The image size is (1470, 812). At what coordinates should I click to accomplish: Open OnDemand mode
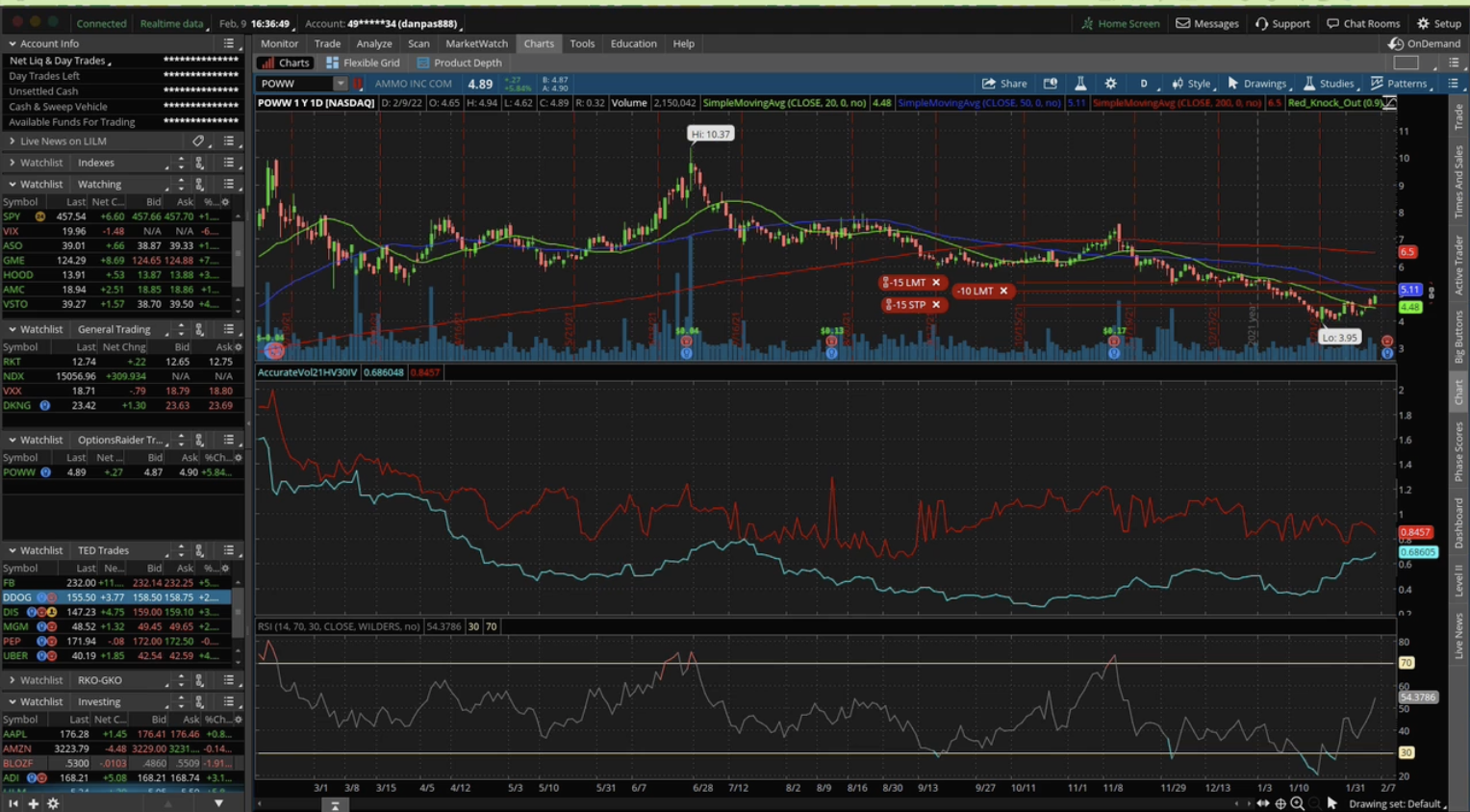coord(1424,43)
